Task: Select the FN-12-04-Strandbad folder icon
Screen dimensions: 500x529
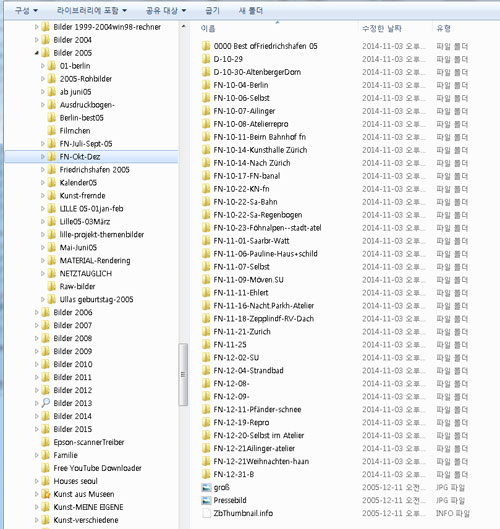Action: click(x=206, y=370)
